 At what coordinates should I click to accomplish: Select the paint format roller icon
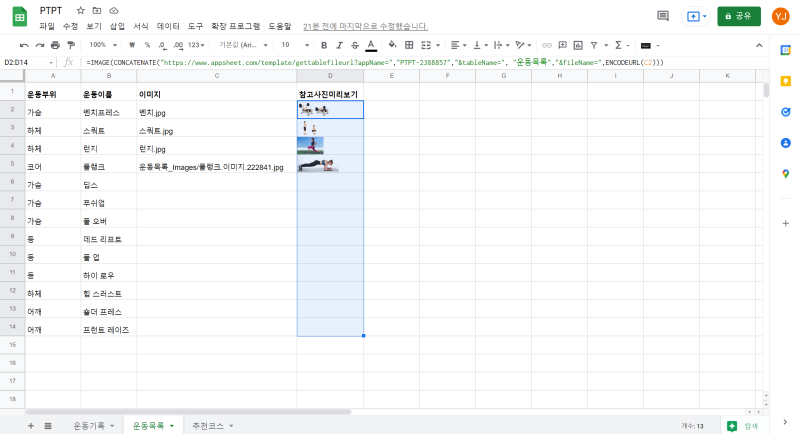pos(71,45)
